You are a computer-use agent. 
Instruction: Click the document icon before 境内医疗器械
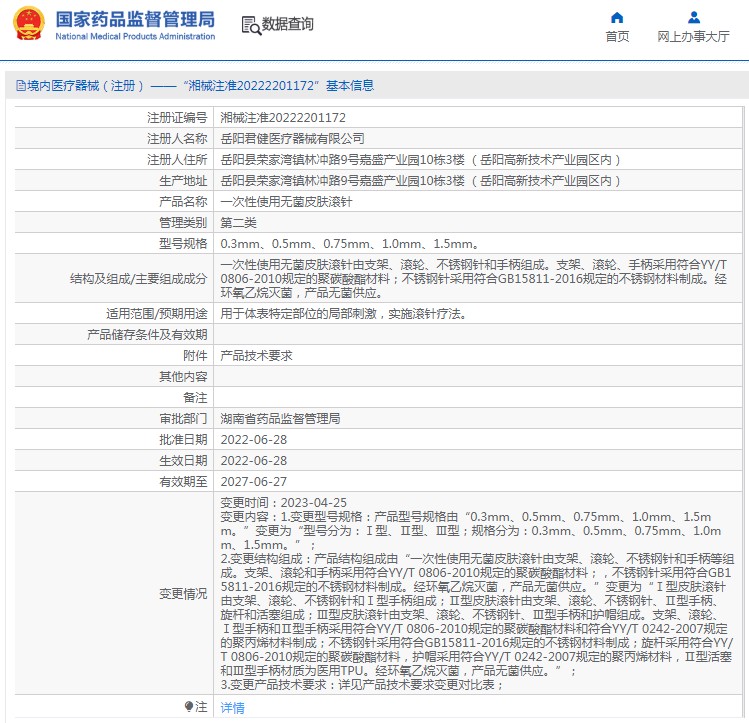click(21, 85)
